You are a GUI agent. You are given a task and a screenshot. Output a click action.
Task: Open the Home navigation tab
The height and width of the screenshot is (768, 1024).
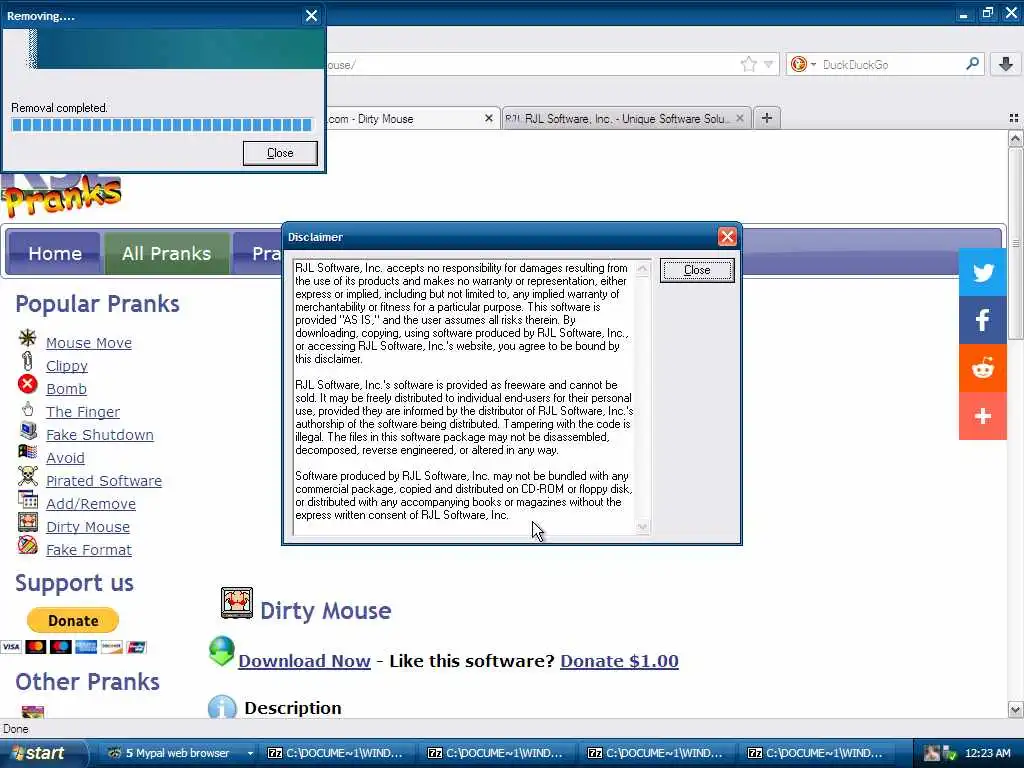[55, 253]
